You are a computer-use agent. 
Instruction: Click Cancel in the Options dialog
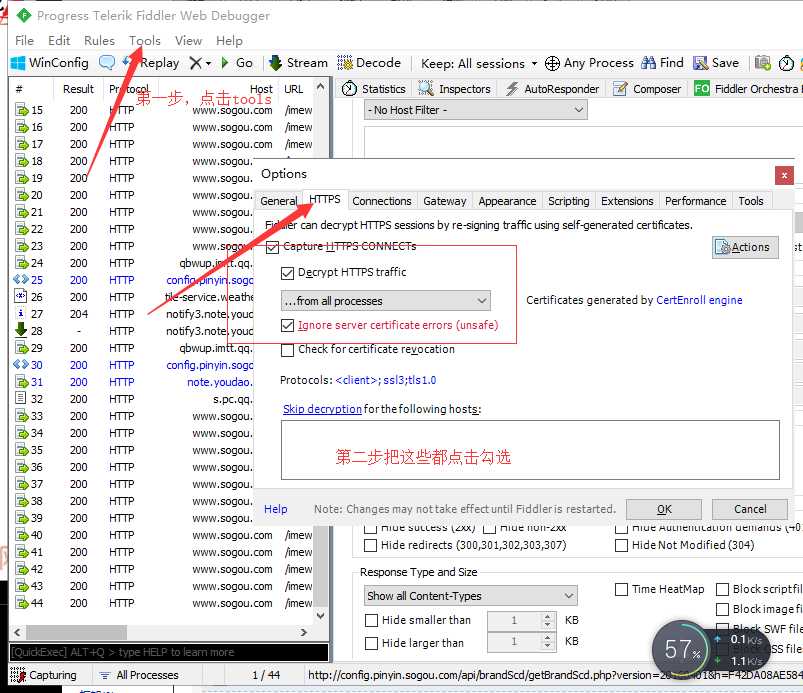click(750, 509)
